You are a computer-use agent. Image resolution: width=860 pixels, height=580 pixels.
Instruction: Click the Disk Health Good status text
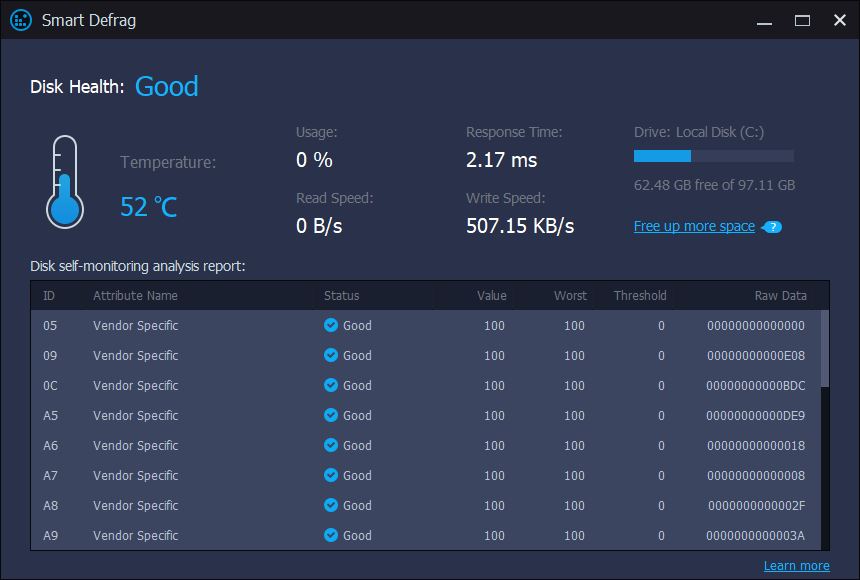(x=167, y=86)
